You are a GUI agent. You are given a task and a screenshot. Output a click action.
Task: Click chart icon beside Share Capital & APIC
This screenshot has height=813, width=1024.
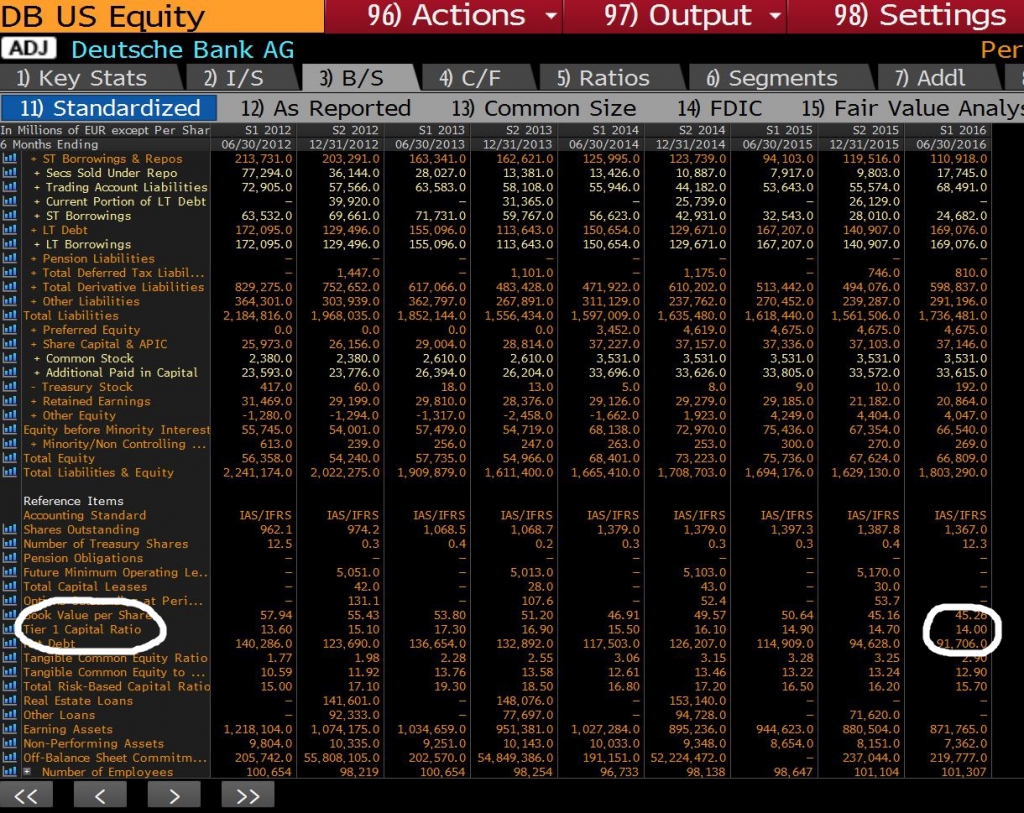click(10, 344)
